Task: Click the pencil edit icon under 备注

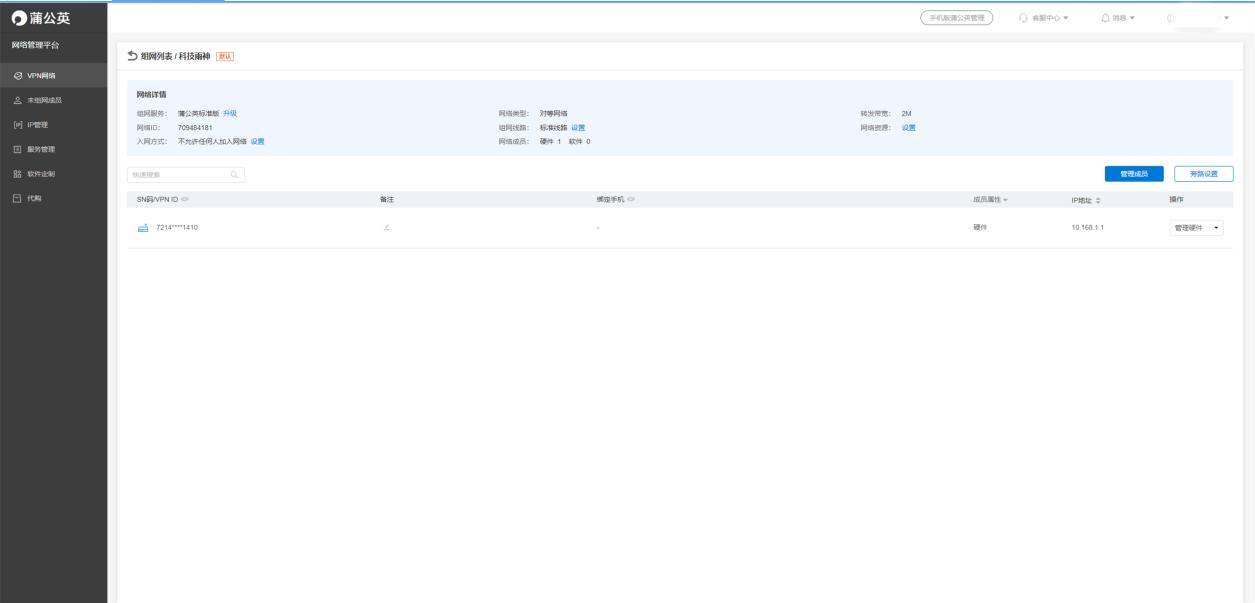Action: click(x=386, y=228)
